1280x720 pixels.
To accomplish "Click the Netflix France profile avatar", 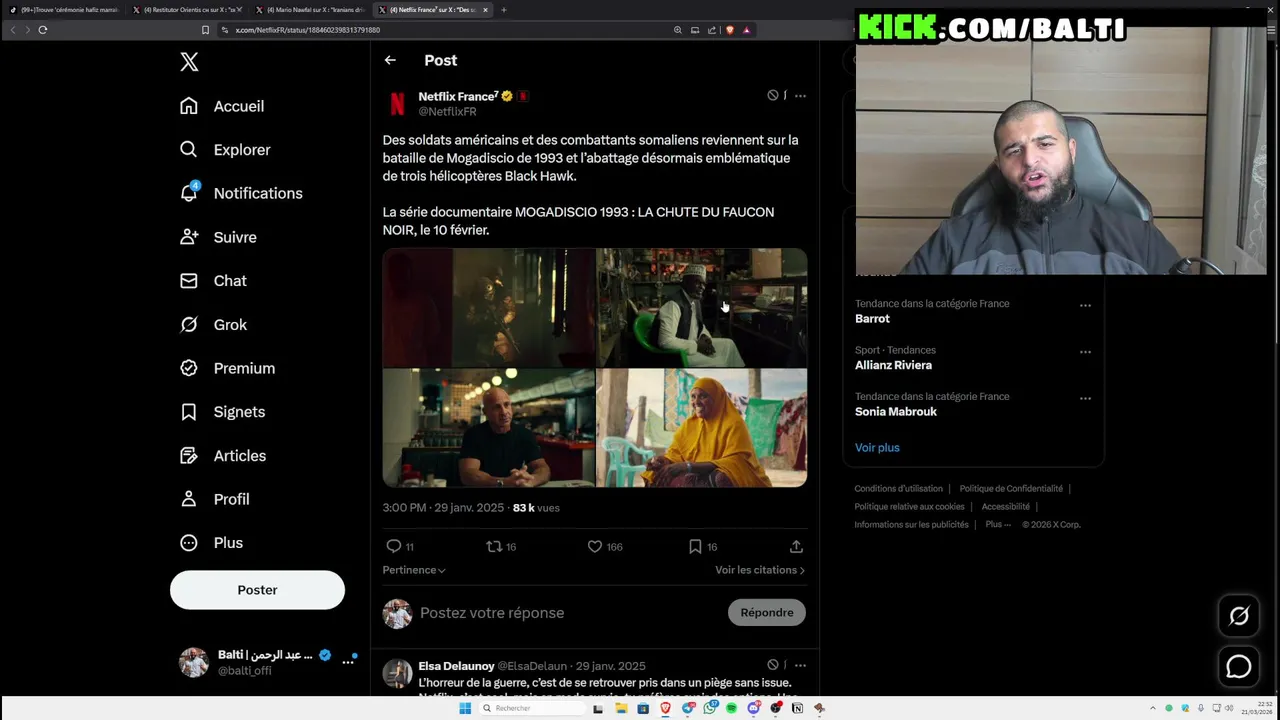I will (x=397, y=103).
